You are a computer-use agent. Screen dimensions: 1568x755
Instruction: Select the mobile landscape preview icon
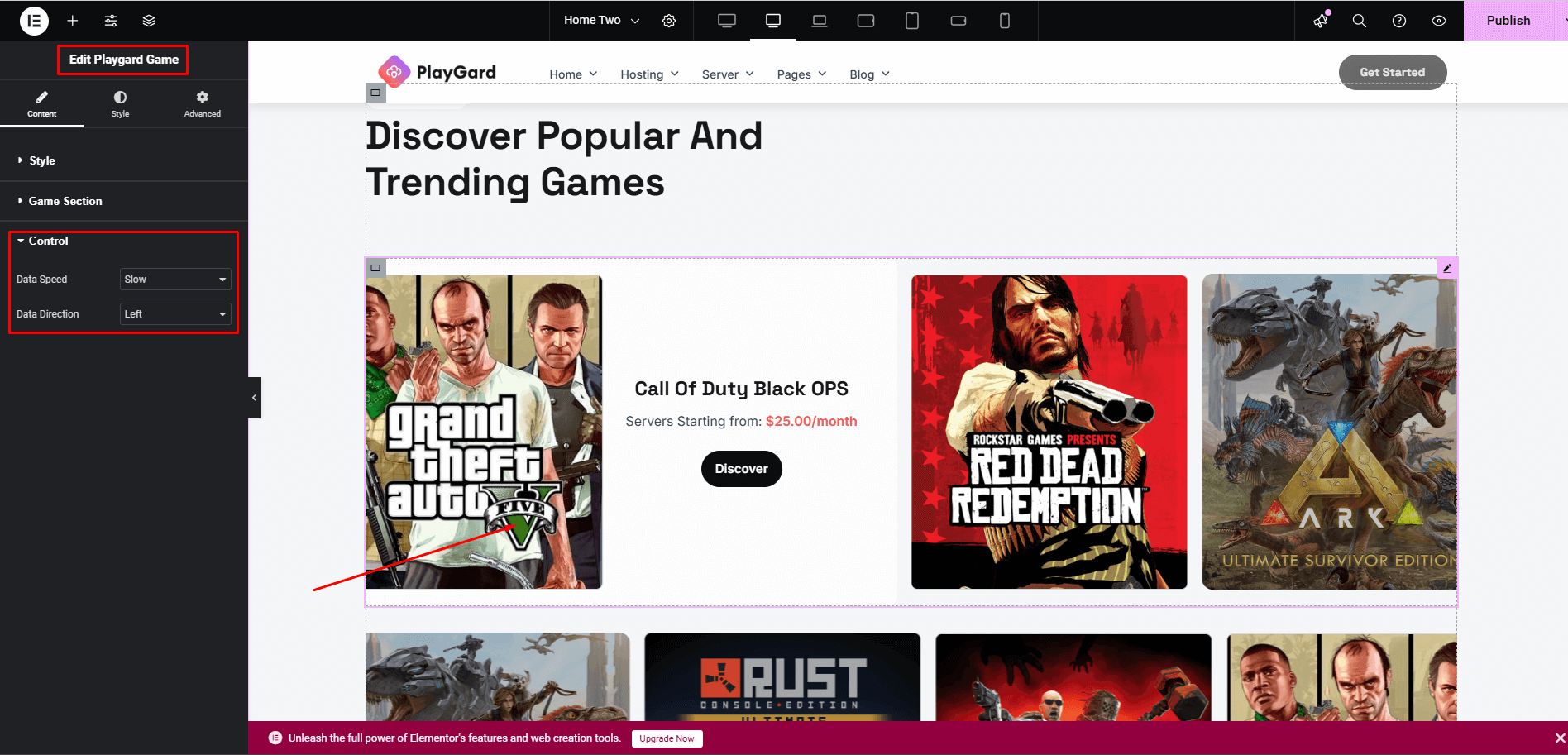click(958, 21)
